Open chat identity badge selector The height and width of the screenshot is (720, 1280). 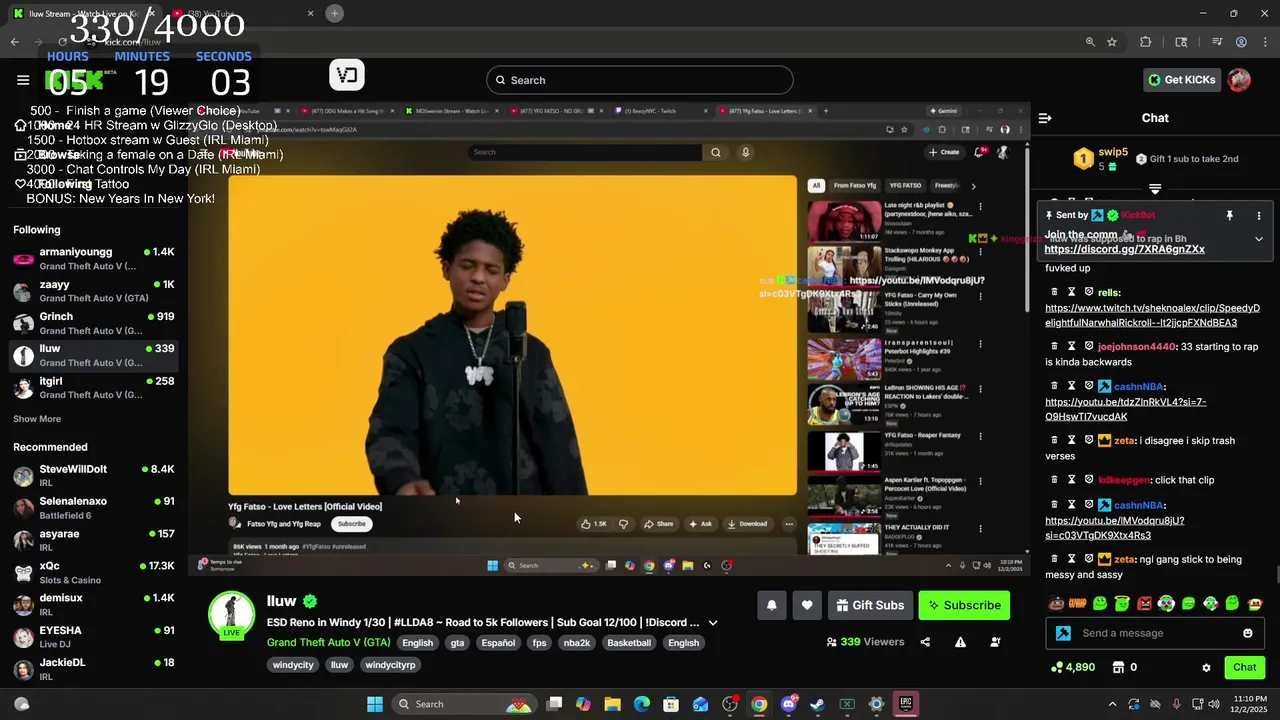coord(1063,633)
